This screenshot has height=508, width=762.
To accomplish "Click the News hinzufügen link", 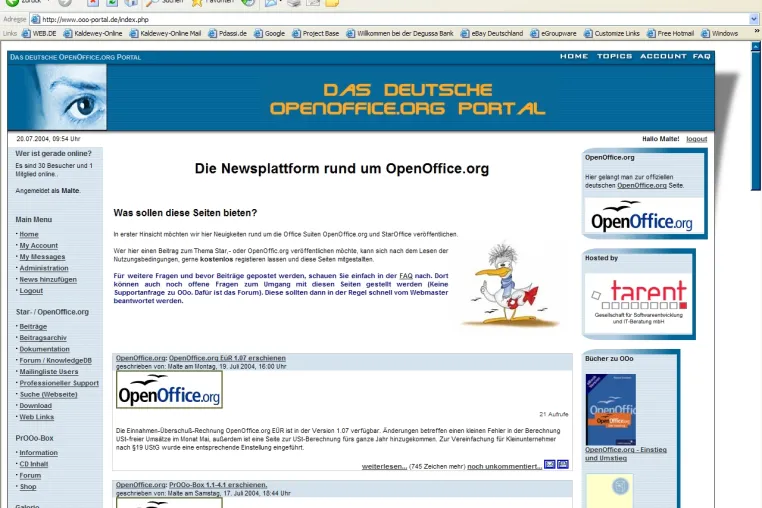I will 48,280.
